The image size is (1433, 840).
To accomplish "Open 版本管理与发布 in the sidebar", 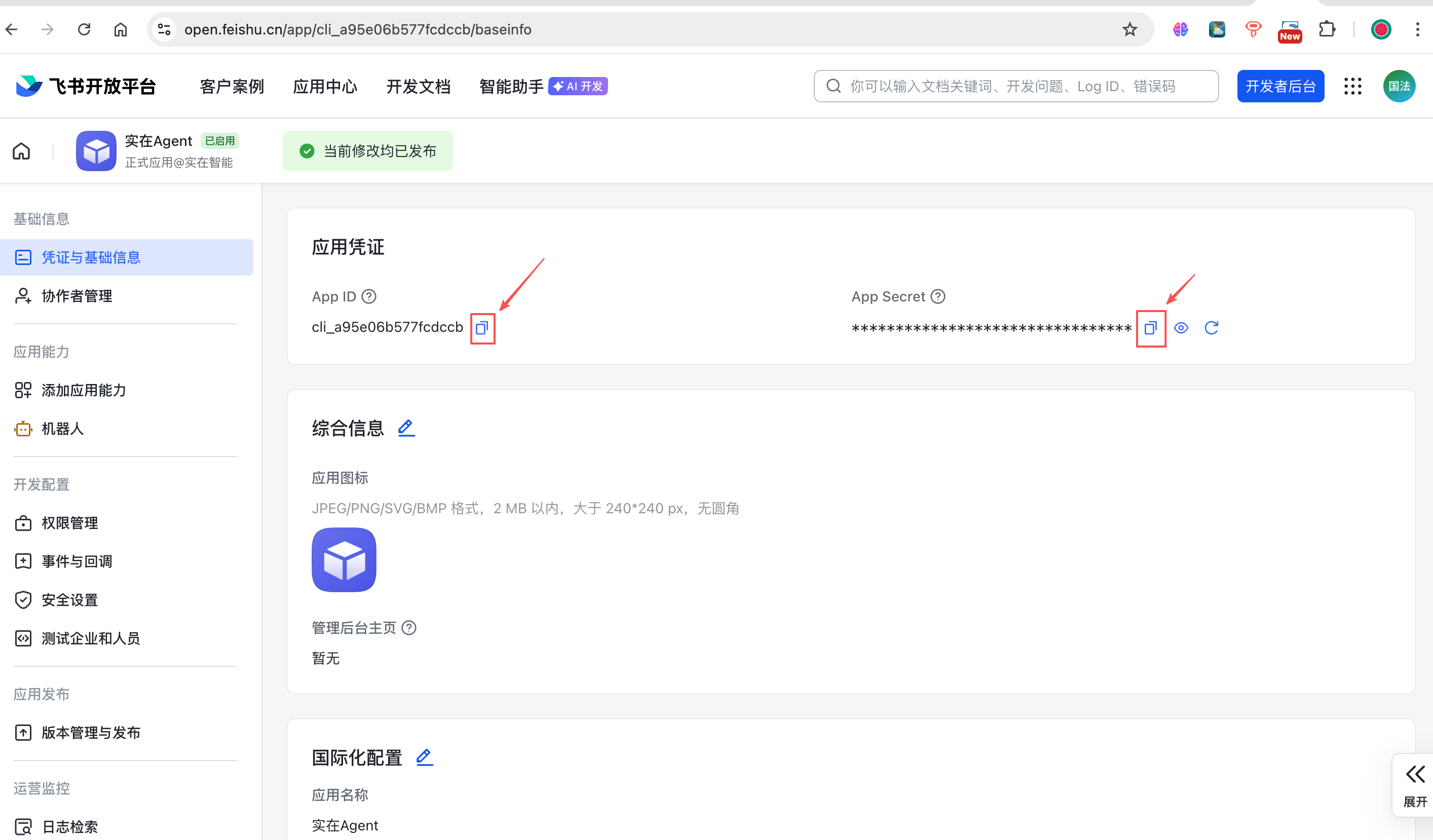I will [x=126, y=733].
